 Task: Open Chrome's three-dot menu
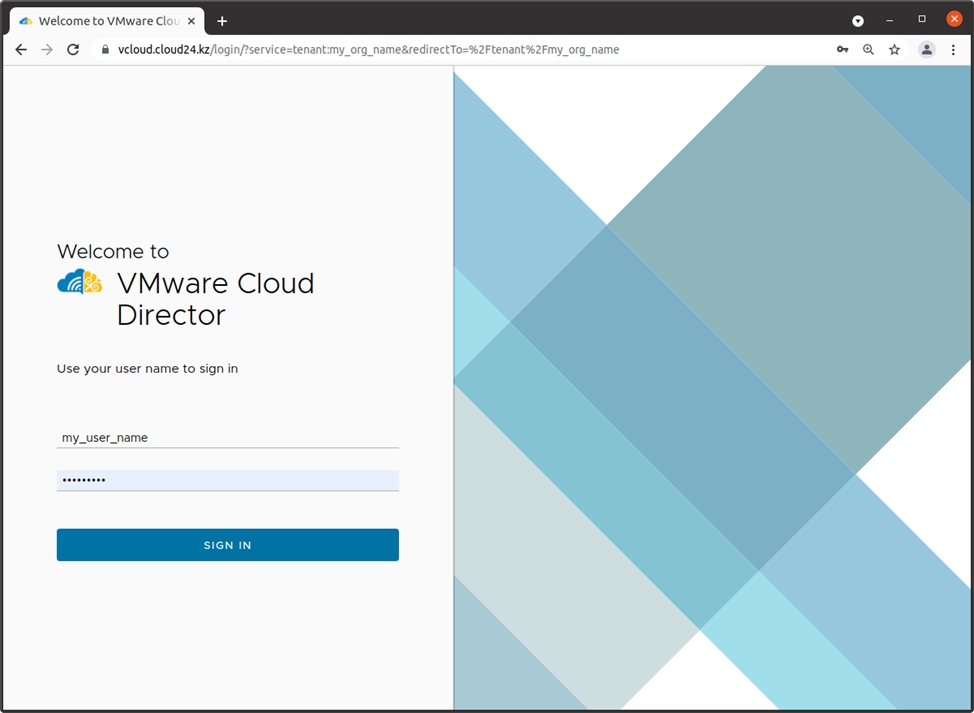(953, 49)
